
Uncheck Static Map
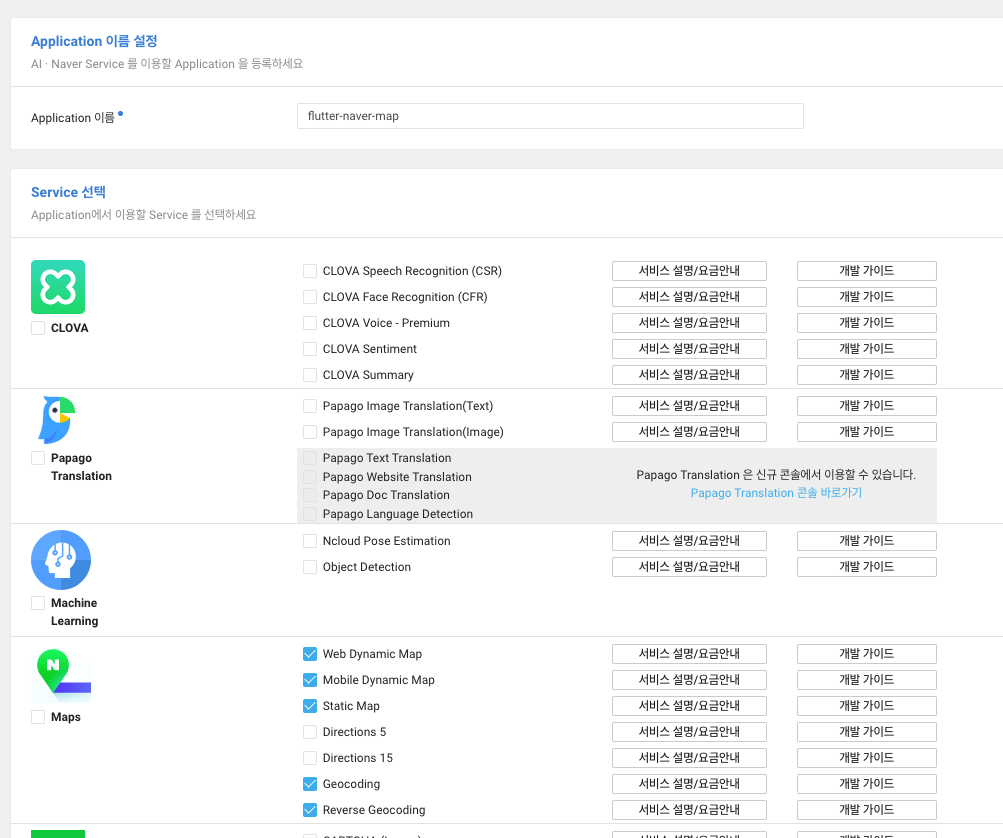pos(310,706)
